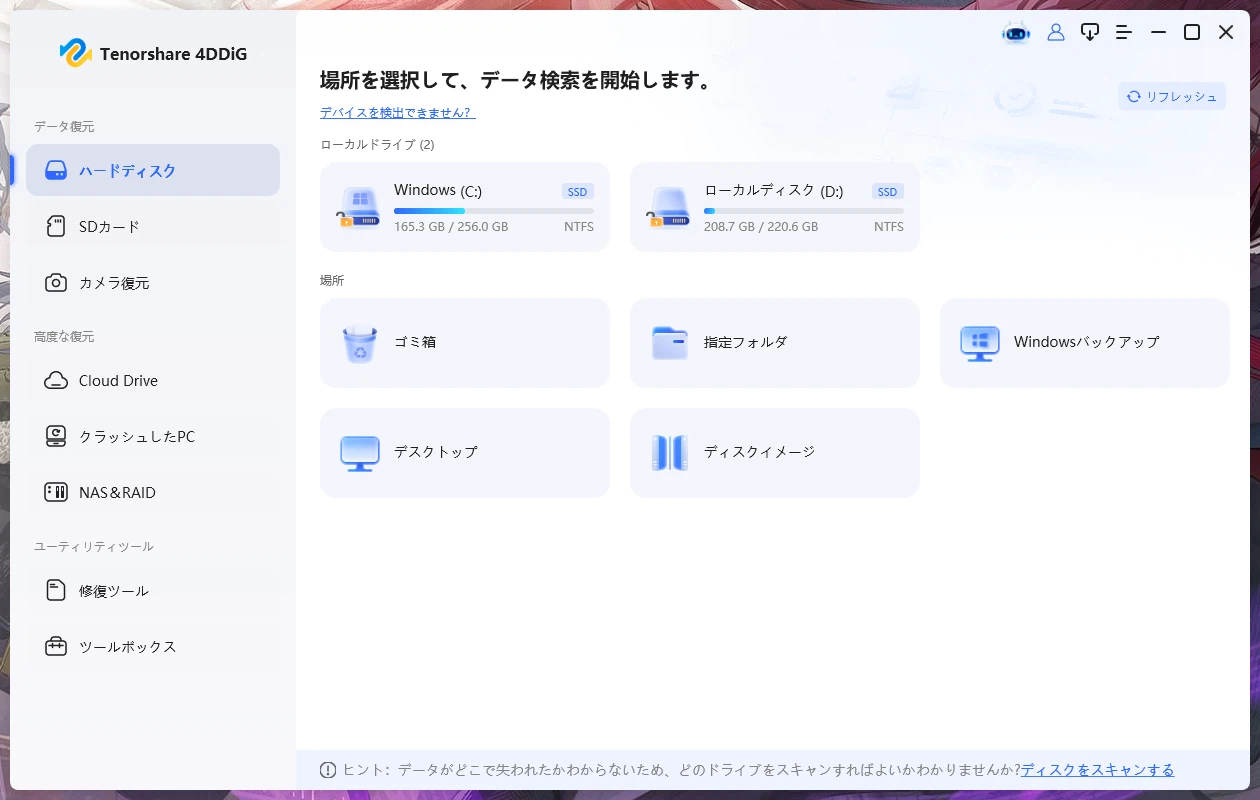Viewport: 1260px width, 800px height.
Task: Click the SSD badge on ローカルディスク (D:)
Action: tap(888, 191)
